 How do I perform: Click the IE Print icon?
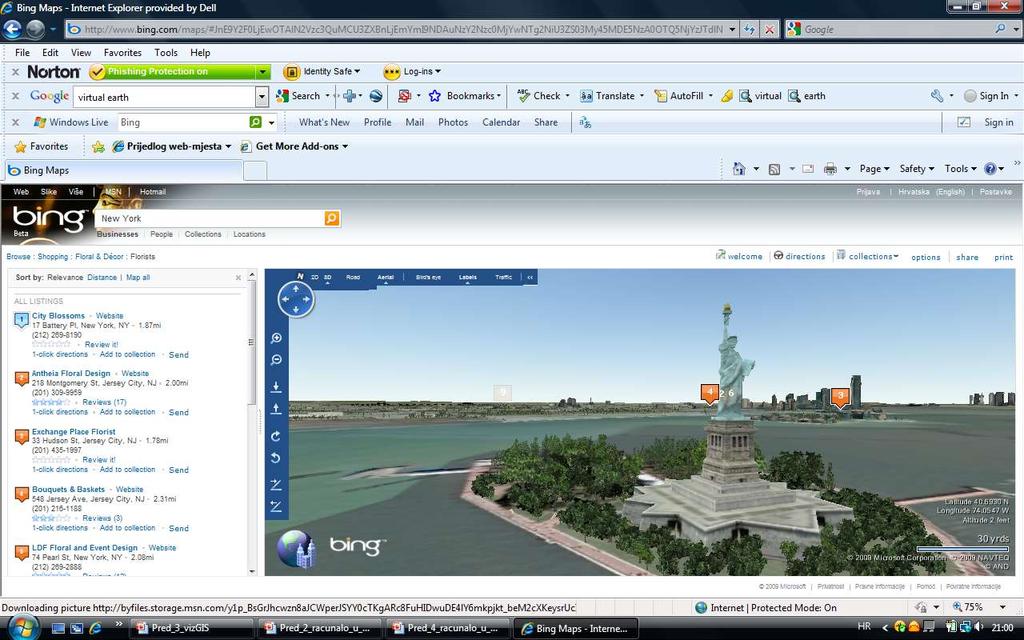tap(830, 169)
